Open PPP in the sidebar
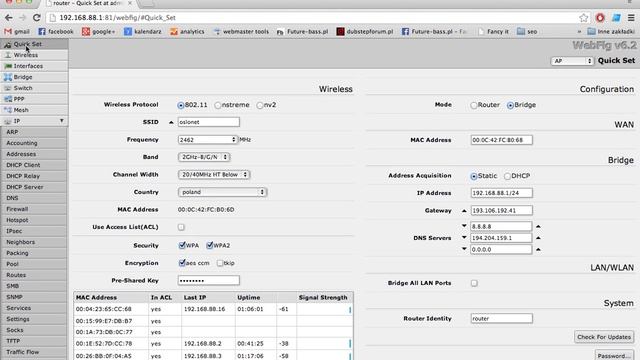 tap(34, 99)
